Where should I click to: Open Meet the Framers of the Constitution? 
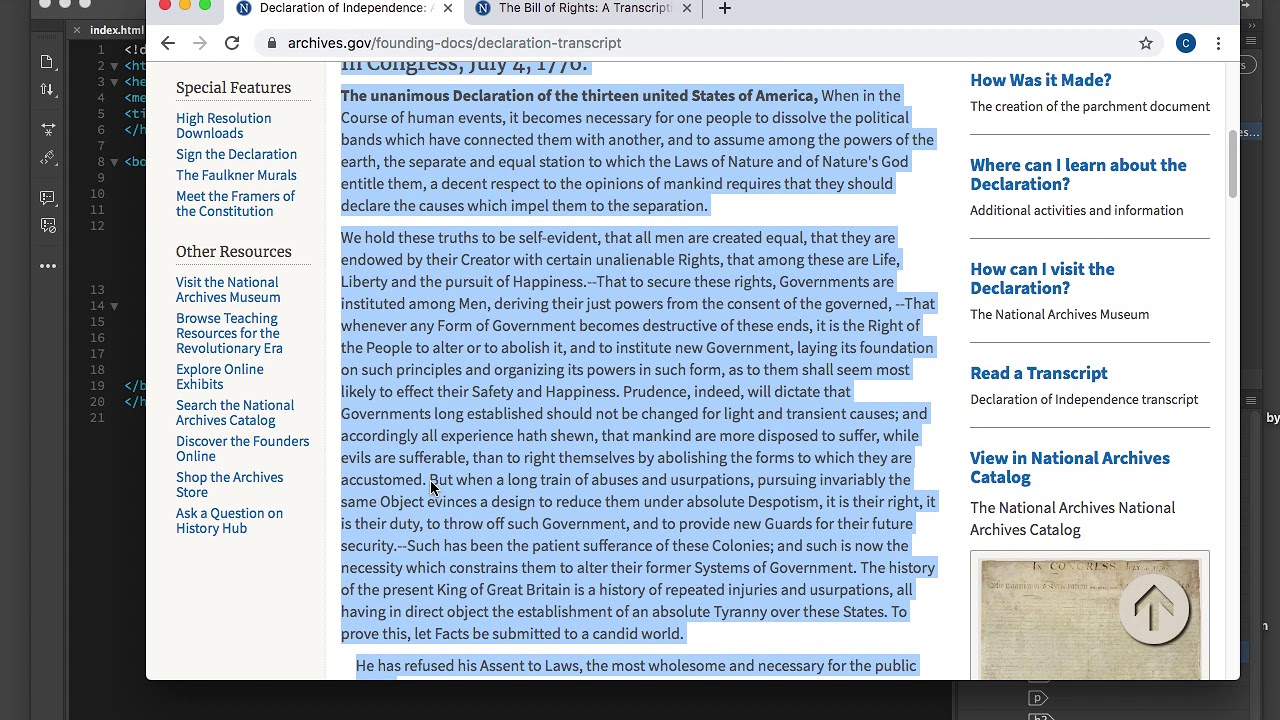235,204
